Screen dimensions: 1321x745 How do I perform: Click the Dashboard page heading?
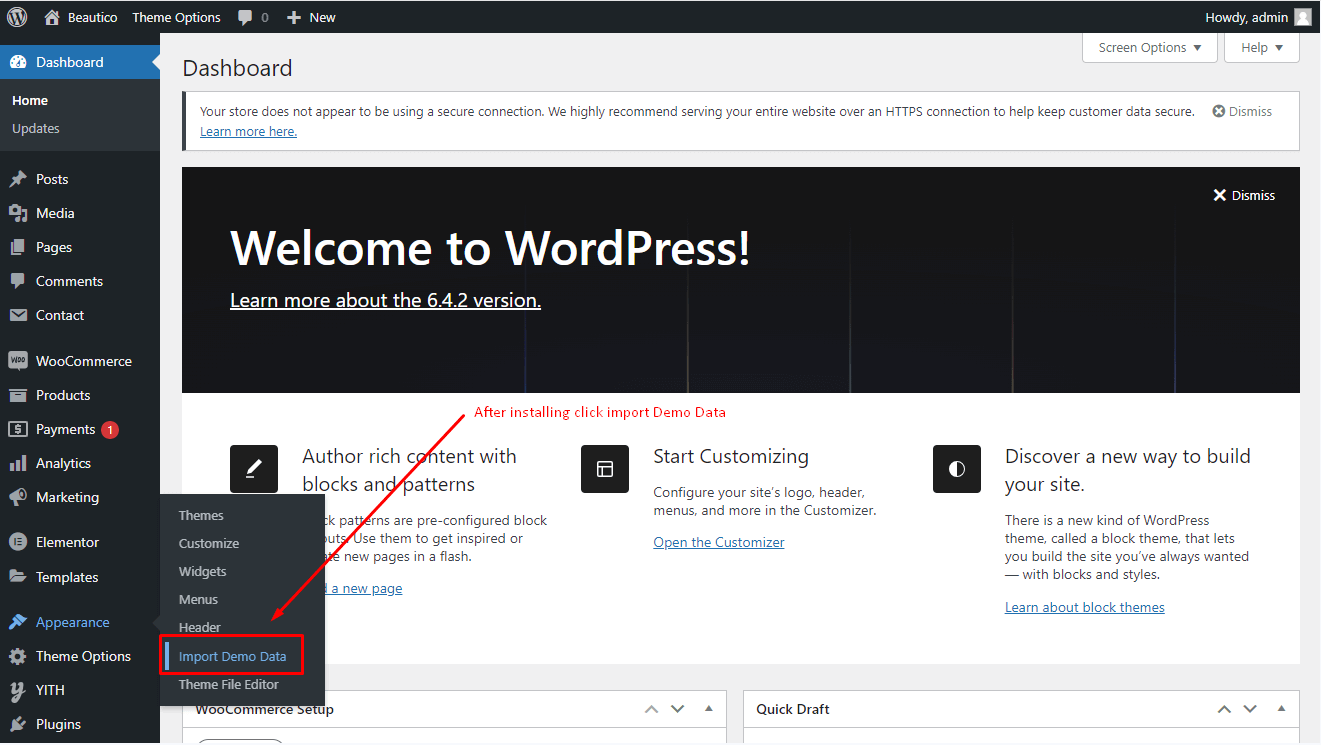(x=238, y=68)
